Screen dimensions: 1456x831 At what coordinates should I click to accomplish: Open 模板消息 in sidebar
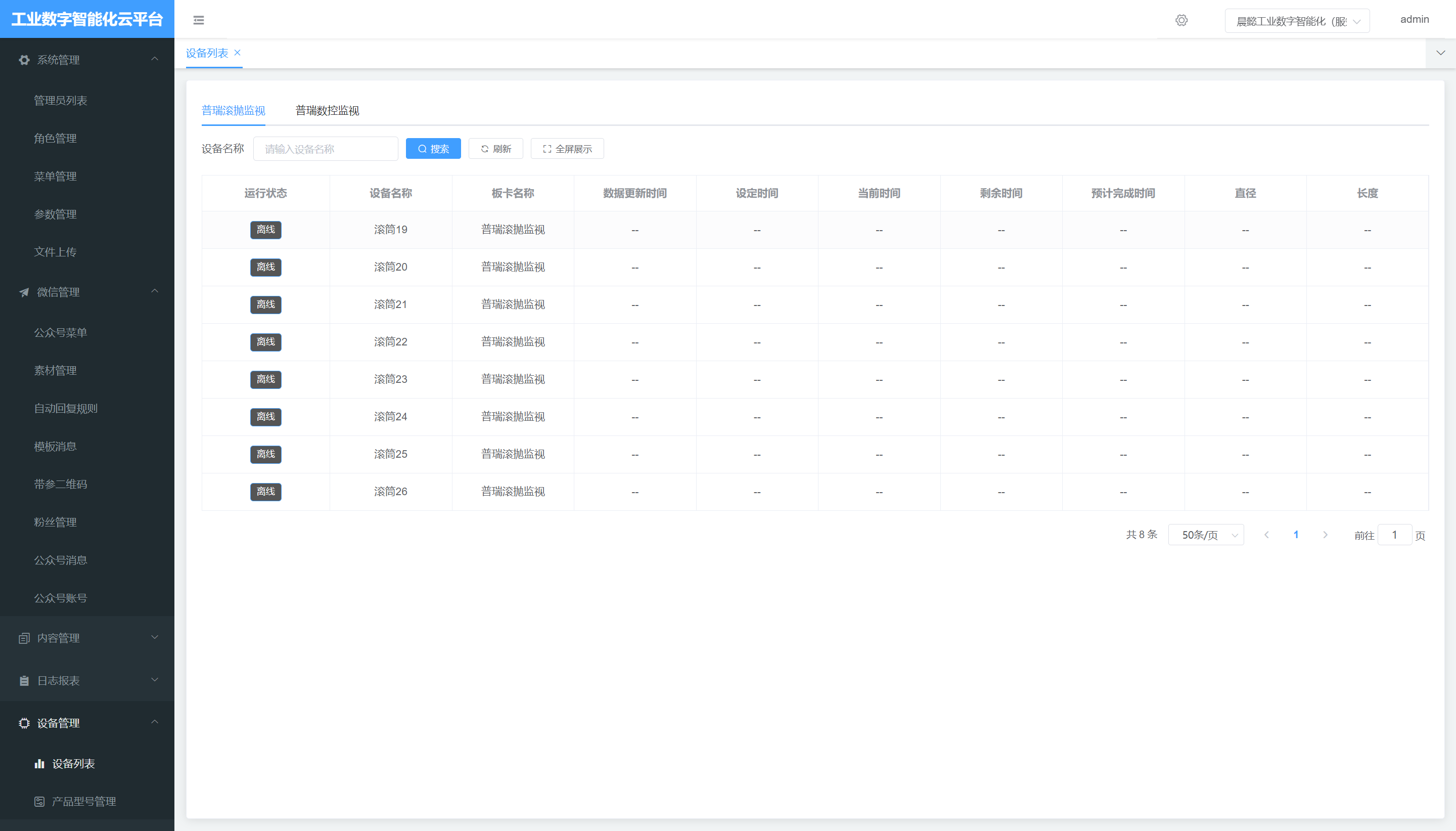[x=55, y=446]
